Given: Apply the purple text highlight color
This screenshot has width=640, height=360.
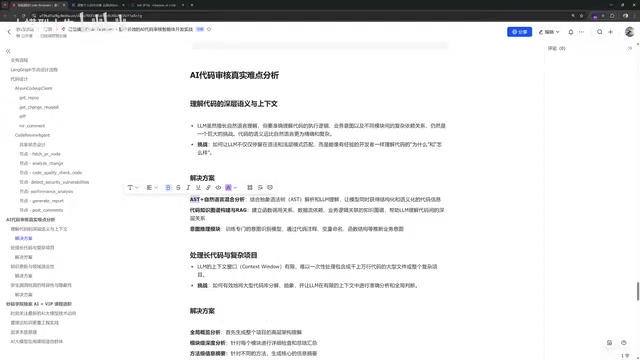Looking at the screenshot, I should [228, 187].
